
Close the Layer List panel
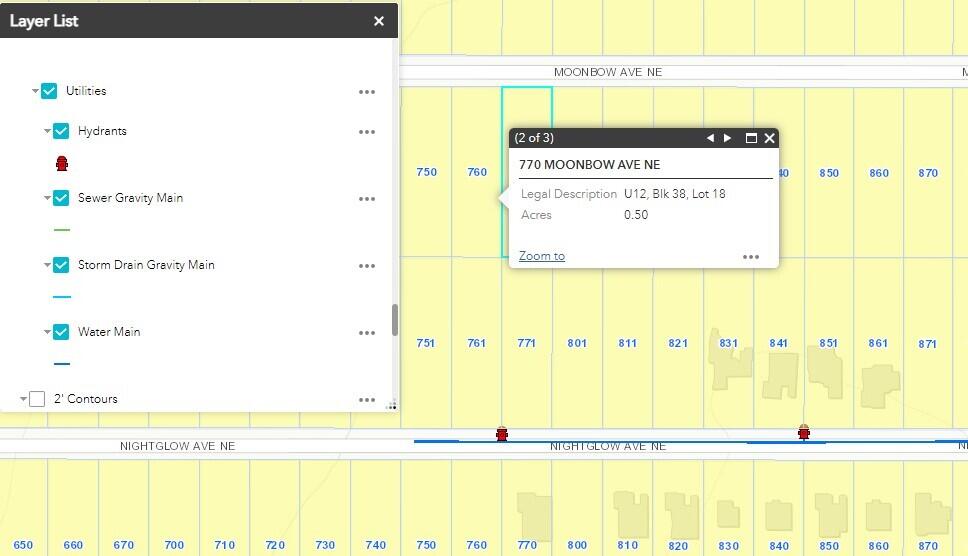379,21
